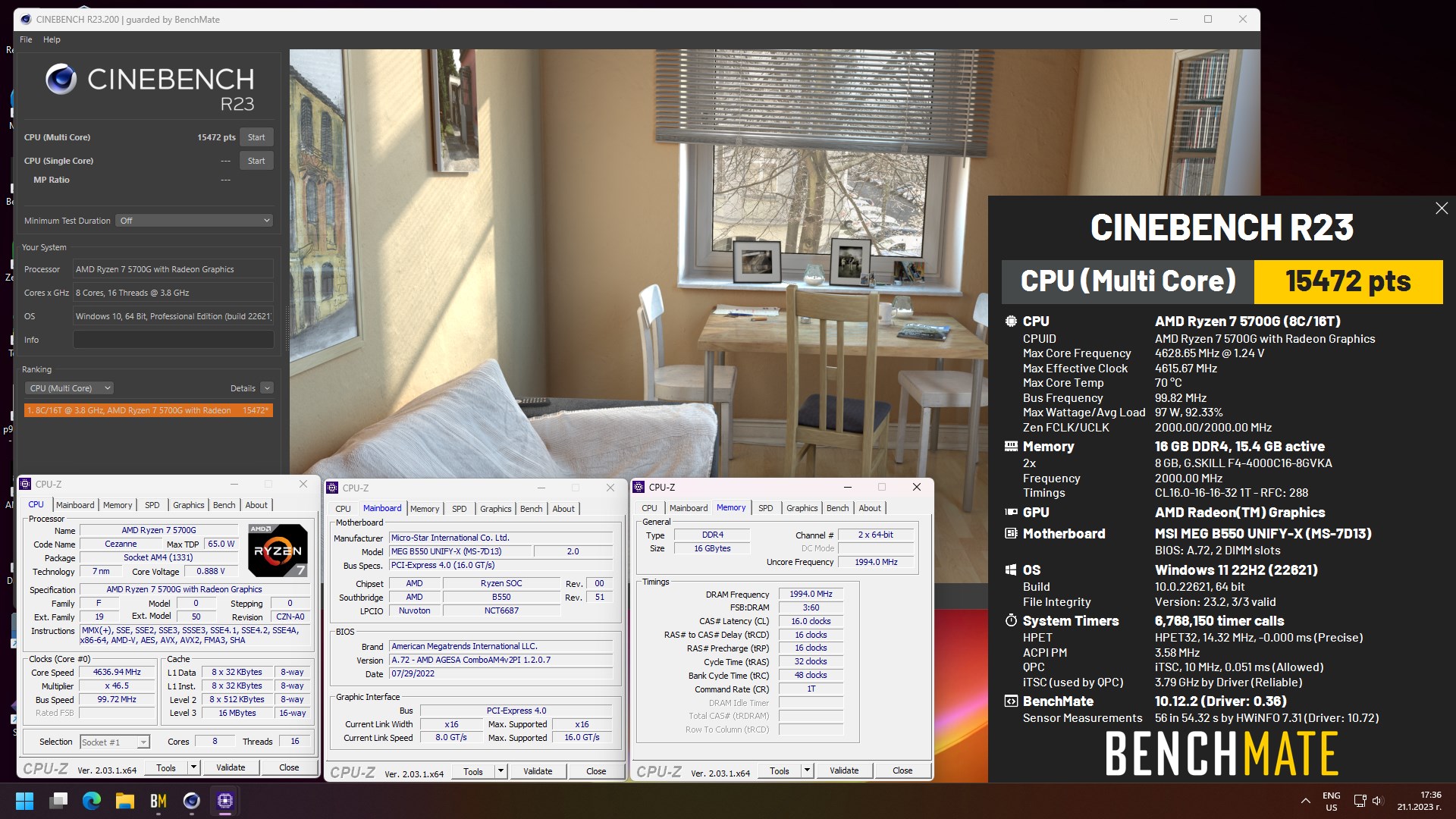Select the 5700G ranking entry row
1456x819 pixels.
[149, 410]
